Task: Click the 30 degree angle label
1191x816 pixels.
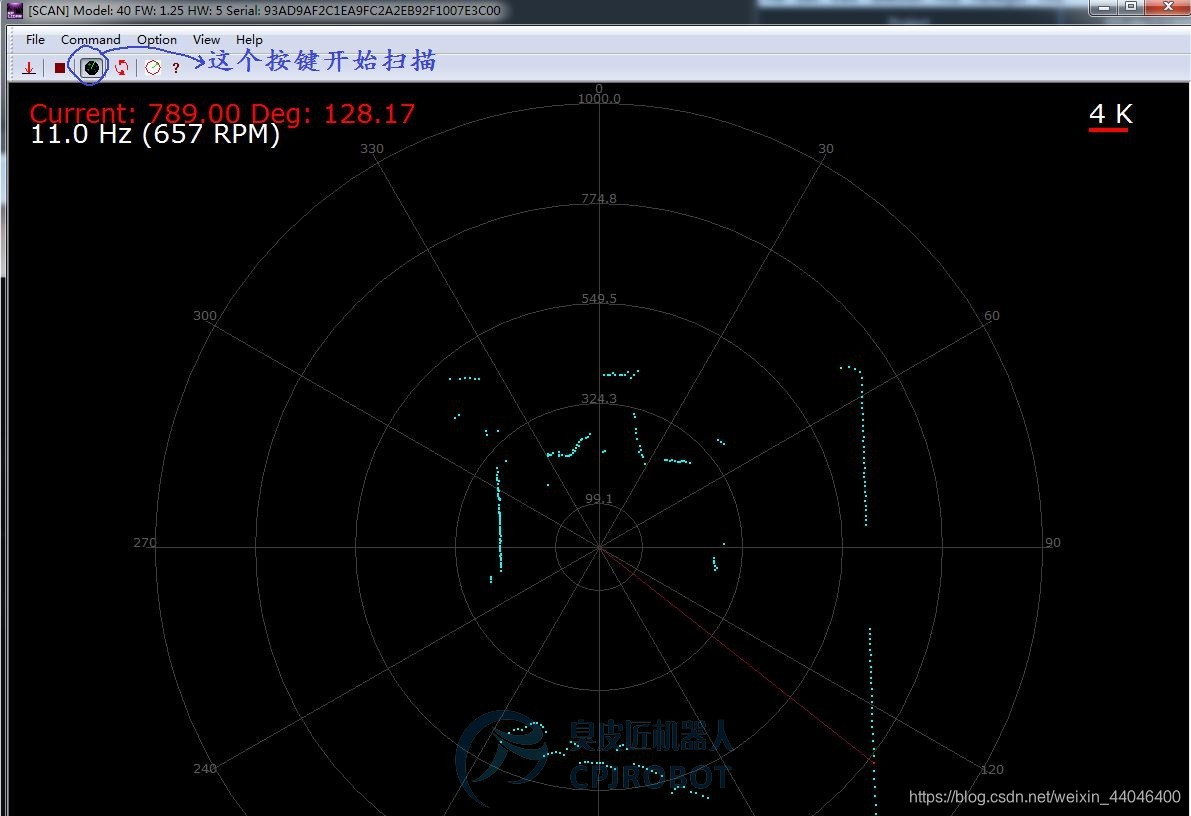Action: 826,149
